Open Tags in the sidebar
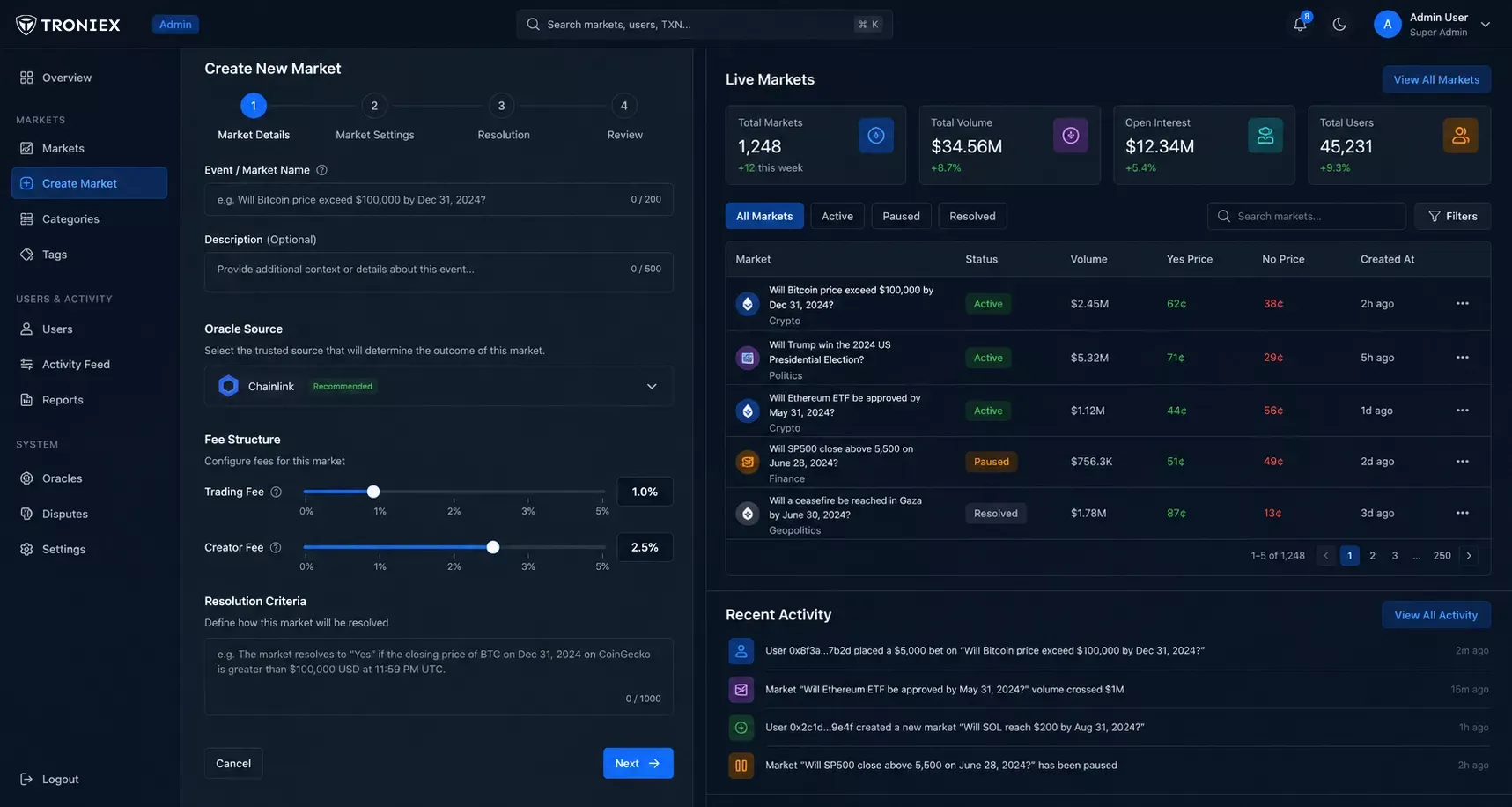This screenshot has height=807, width=1512. coord(89,255)
